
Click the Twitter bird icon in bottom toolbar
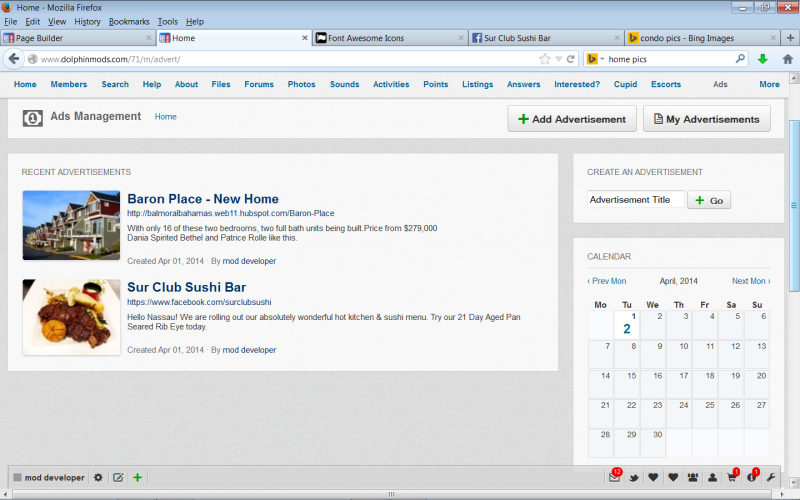634,478
